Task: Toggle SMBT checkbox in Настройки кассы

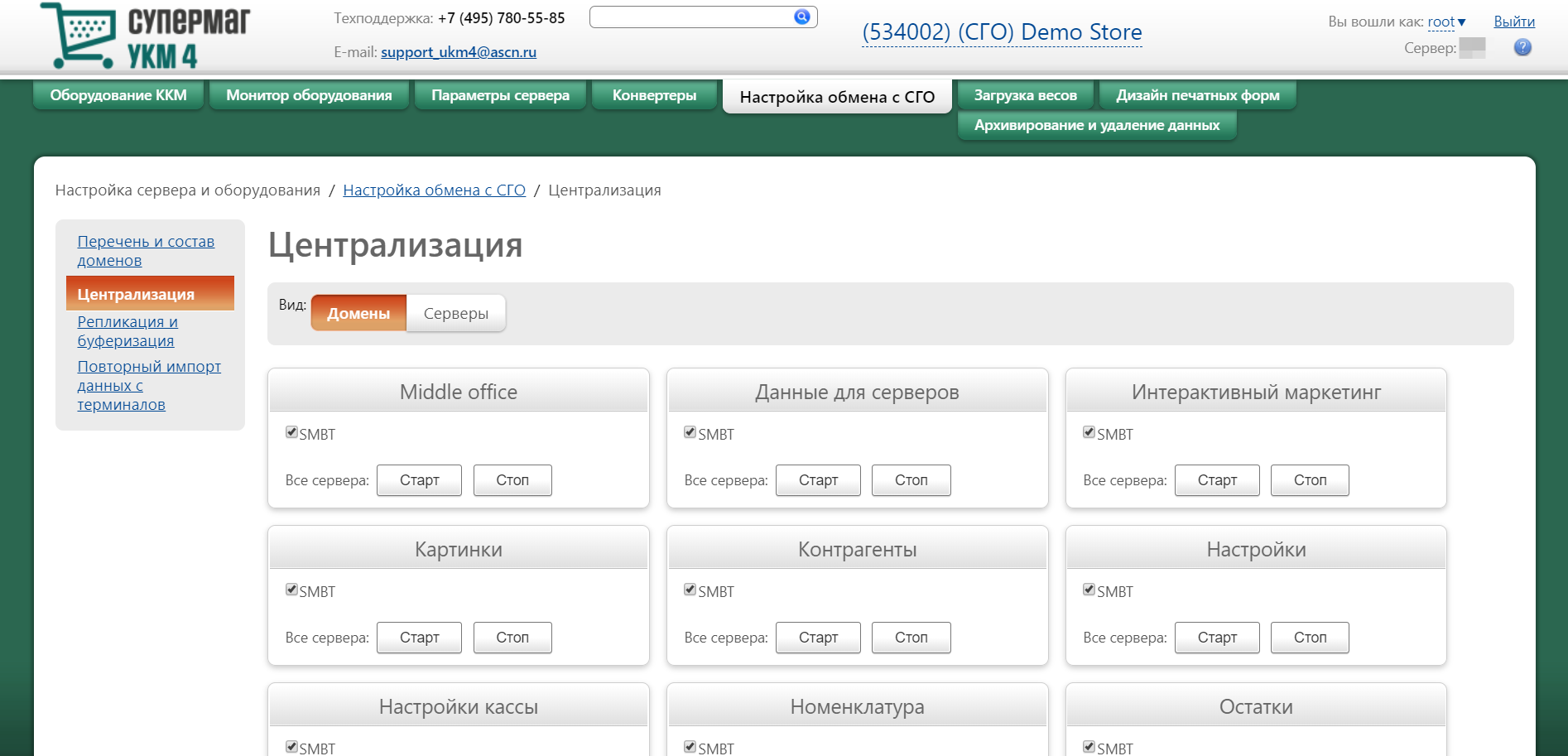Action: tap(291, 747)
